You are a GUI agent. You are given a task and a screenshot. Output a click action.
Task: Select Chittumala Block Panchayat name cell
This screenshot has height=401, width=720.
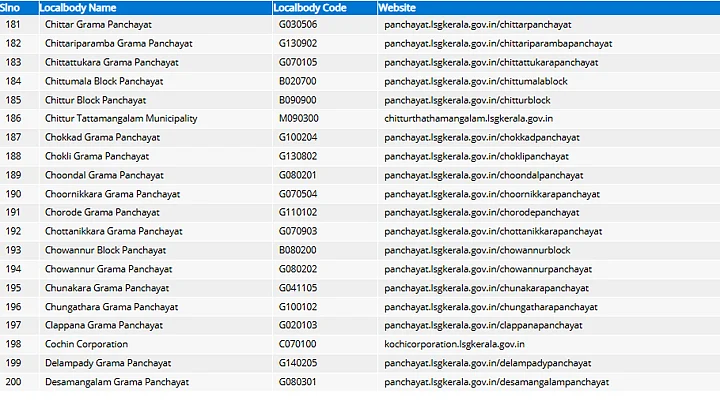[105, 81]
